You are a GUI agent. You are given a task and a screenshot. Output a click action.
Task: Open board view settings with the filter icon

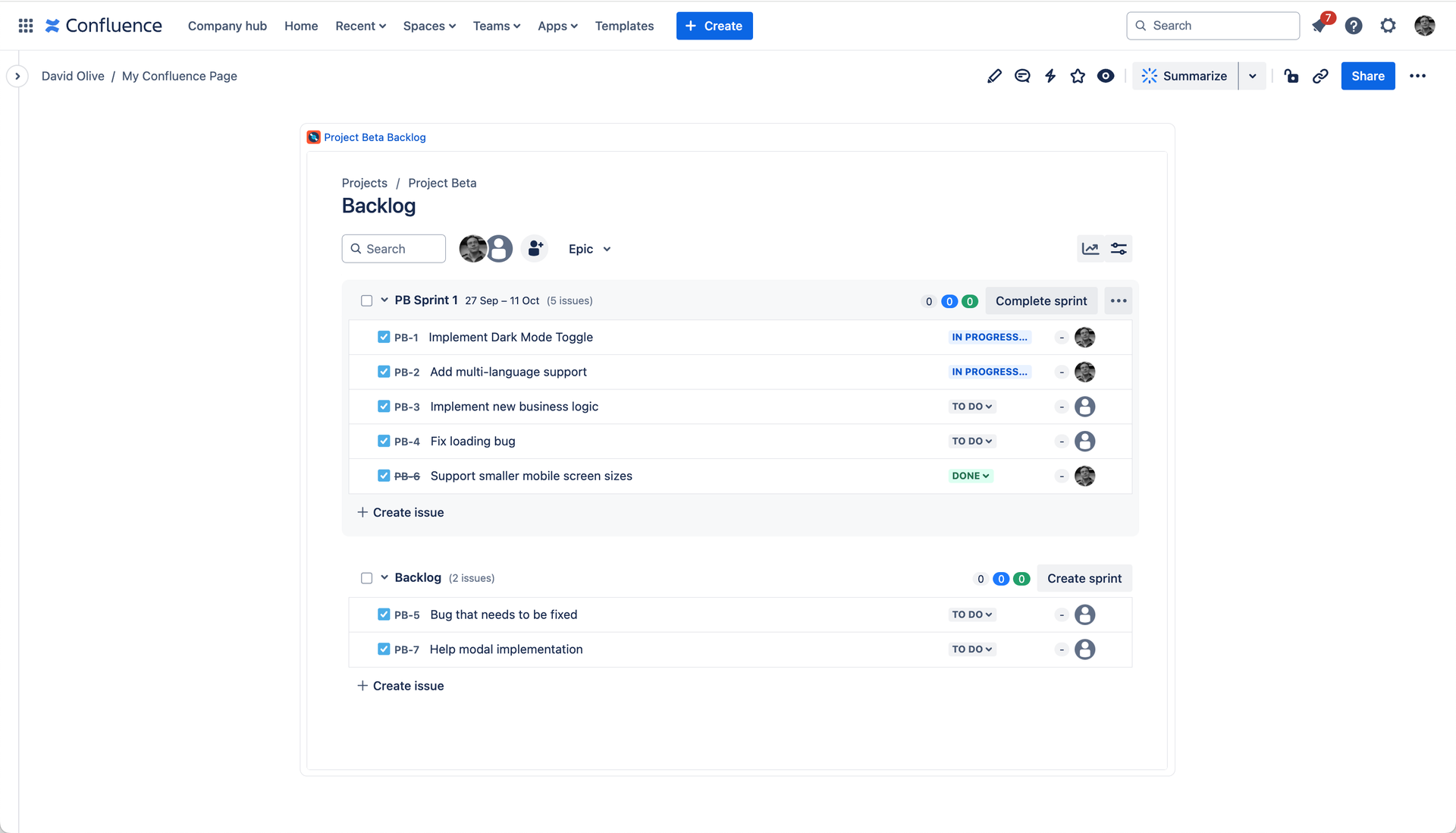tap(1119, 248)
